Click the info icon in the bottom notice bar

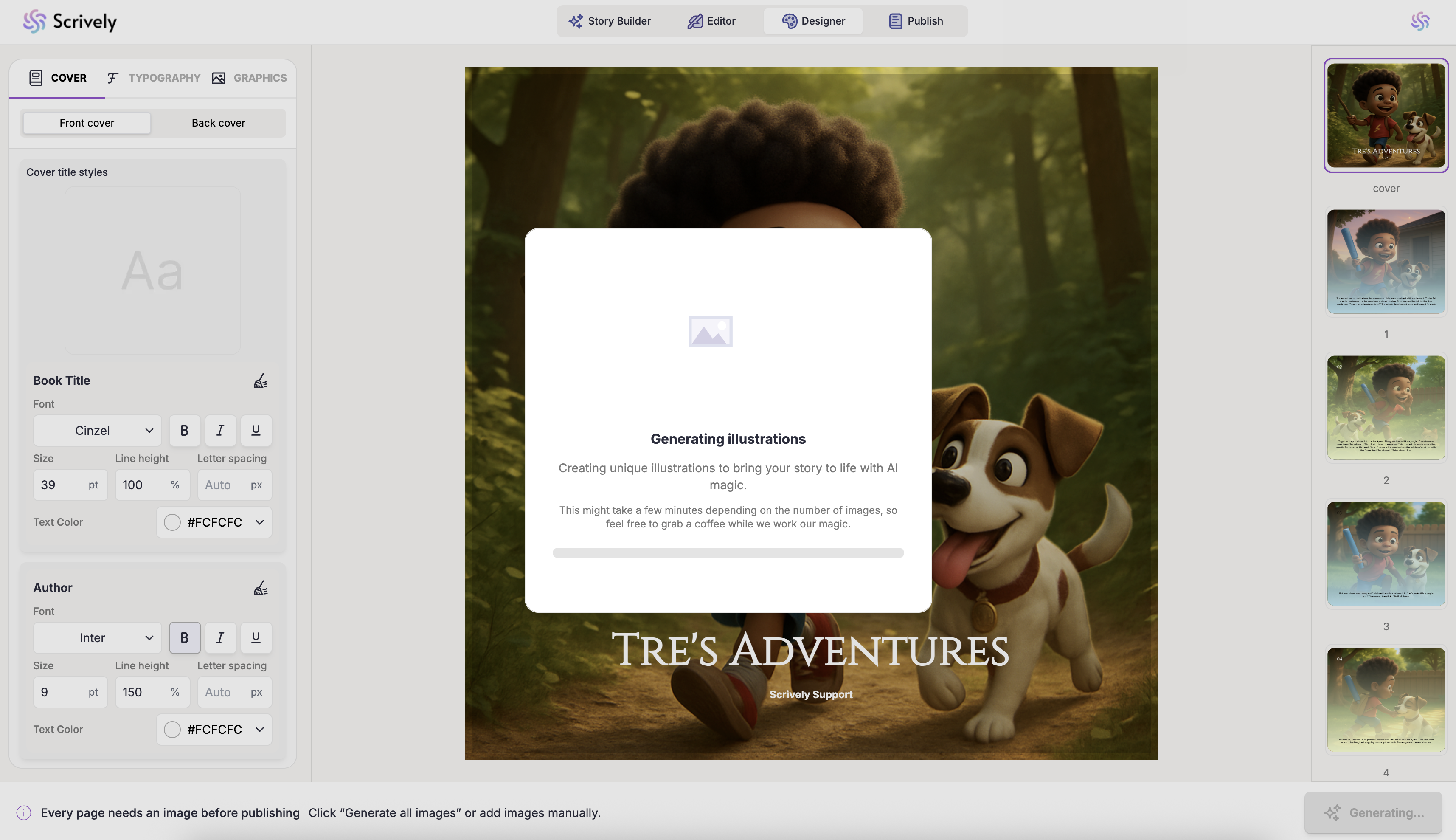click(24, 813)
